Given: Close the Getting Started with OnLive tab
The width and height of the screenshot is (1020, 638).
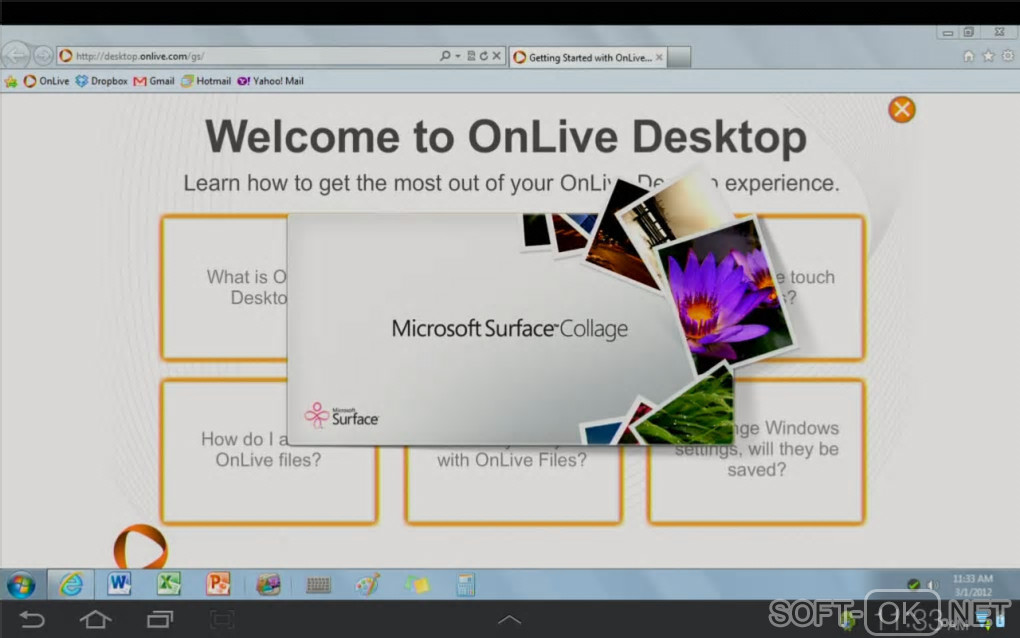Looking at the screenshot, I should pos(659,57).
